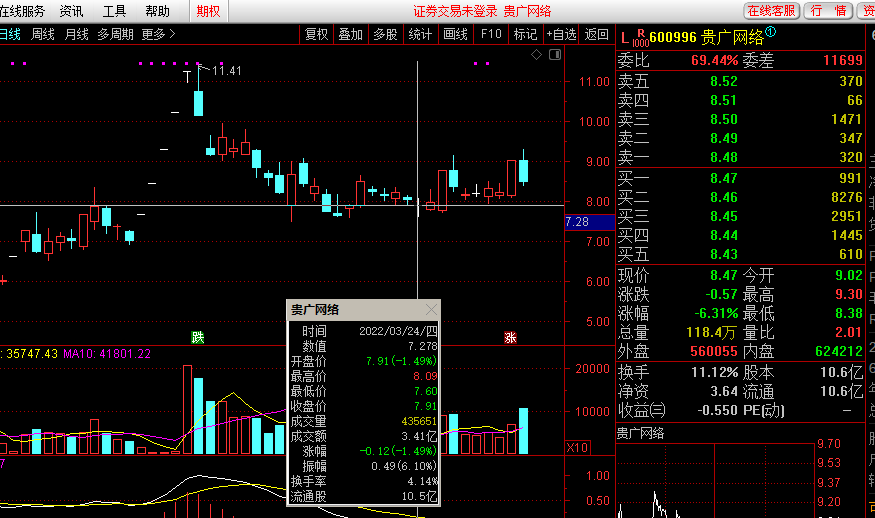Click the small square icon at chart corner
The height and width of the screenshot is (518, 875).
tap(553, 54)
